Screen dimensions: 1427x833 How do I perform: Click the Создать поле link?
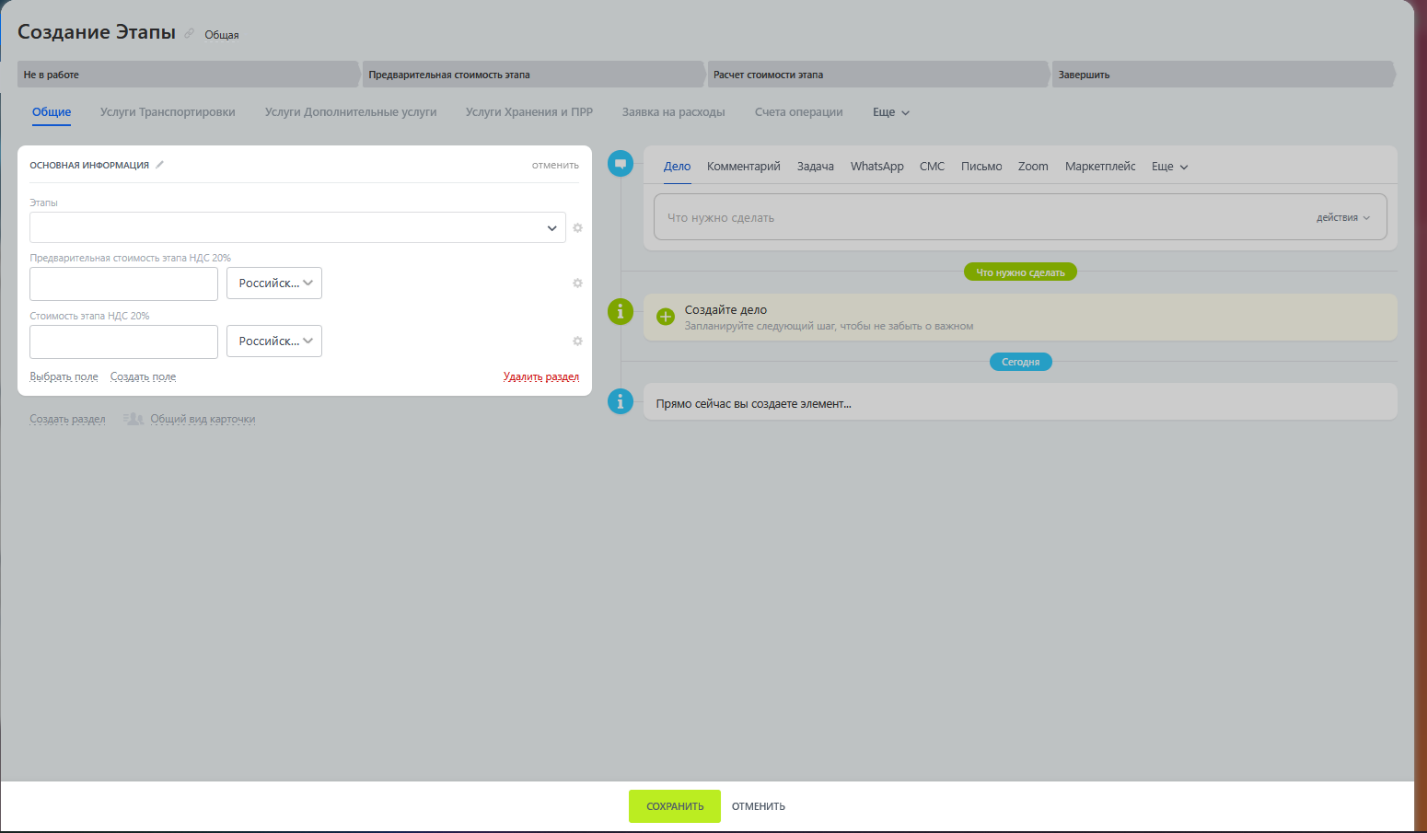[x=143, y=377]
